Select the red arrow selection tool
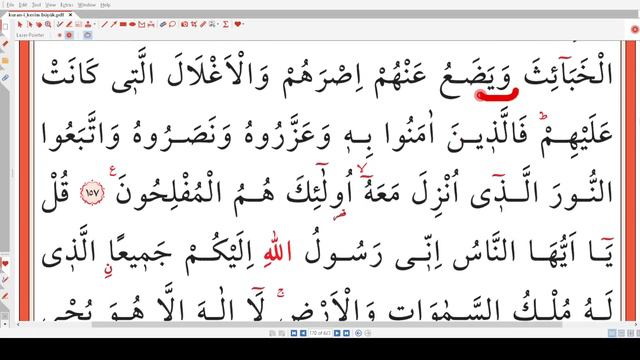The height and width of the screenshot is (360, 640). (20, 25)
